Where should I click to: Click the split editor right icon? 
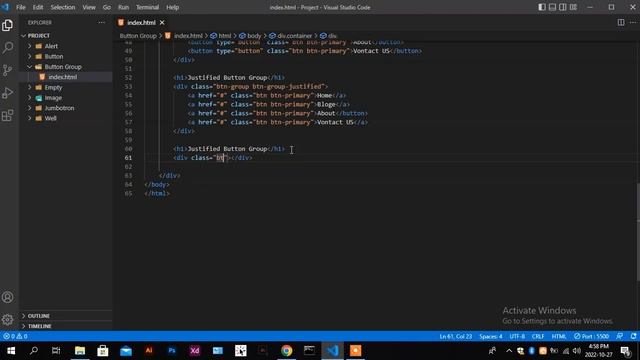[x=621, y=22]
